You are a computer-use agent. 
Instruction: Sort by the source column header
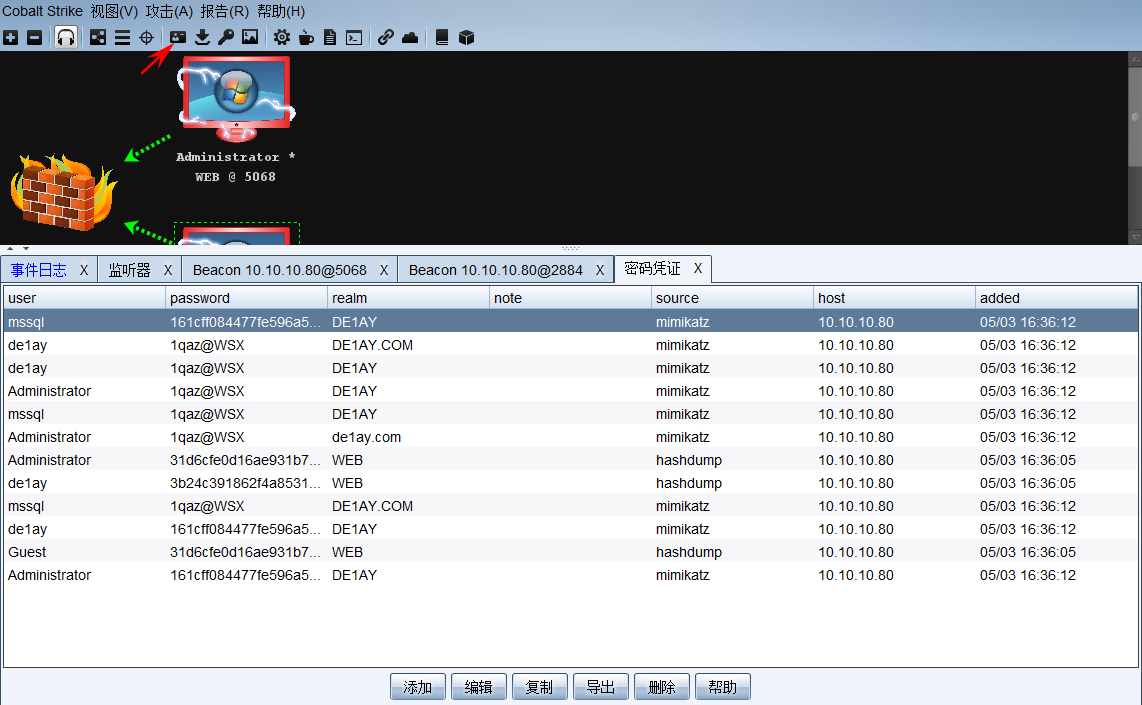[732, 298]
